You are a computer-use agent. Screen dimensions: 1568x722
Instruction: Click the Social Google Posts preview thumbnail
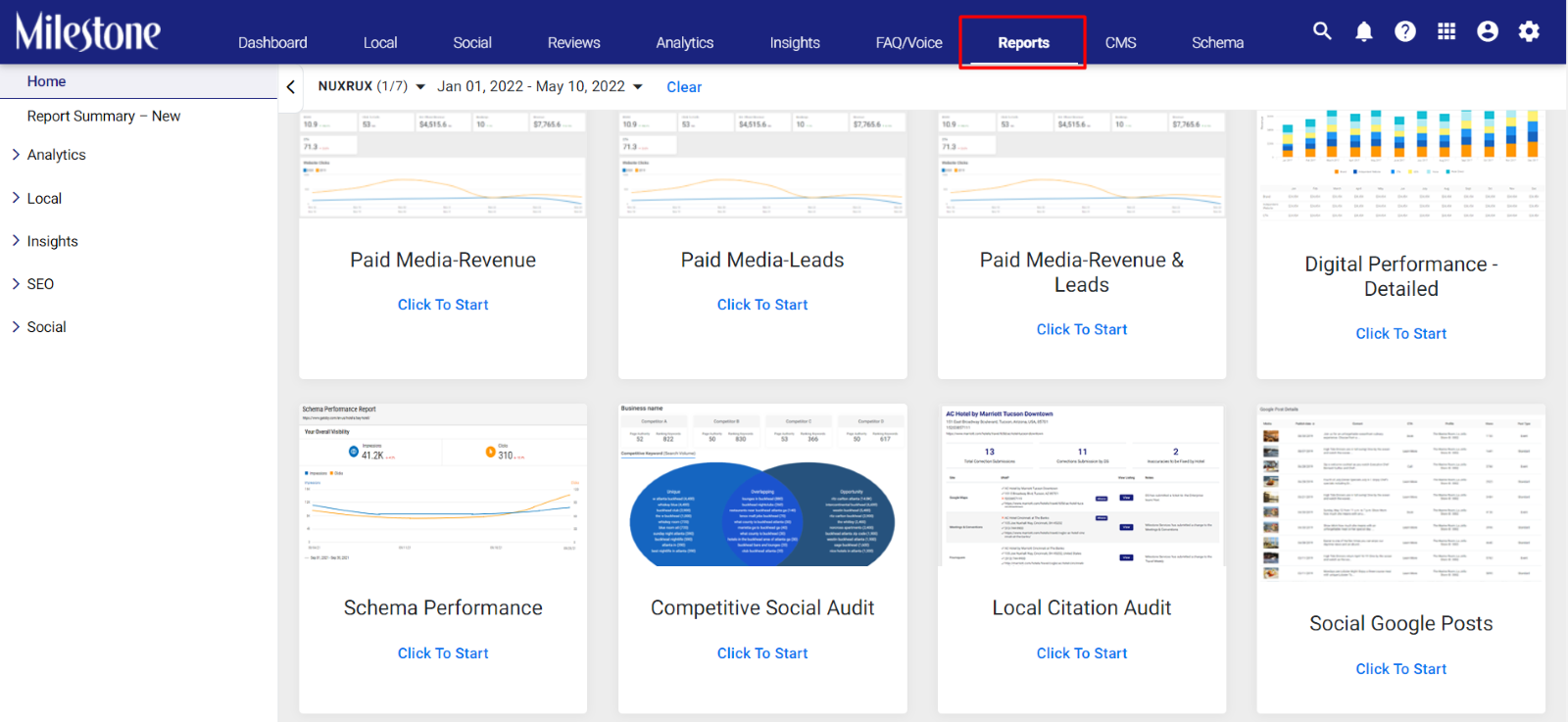click(1401, 493)
